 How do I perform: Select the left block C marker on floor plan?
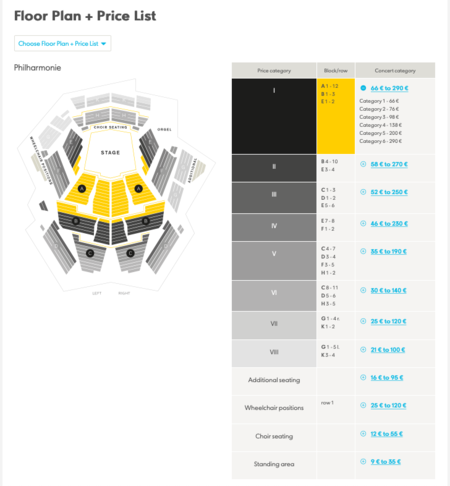[90, 253]
